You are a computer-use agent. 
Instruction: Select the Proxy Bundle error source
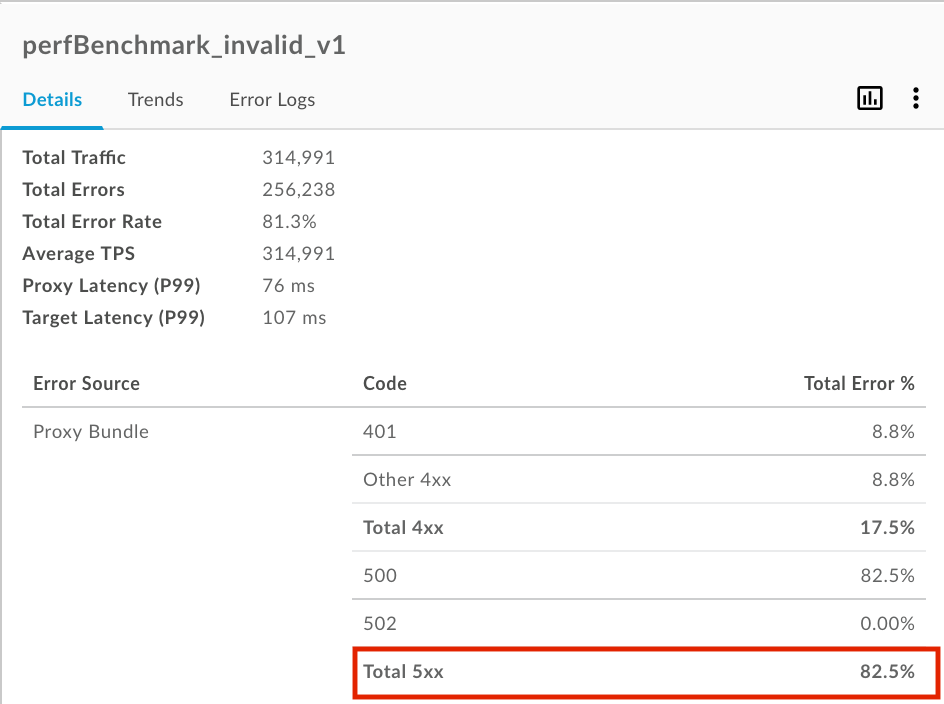pos(91,432)
